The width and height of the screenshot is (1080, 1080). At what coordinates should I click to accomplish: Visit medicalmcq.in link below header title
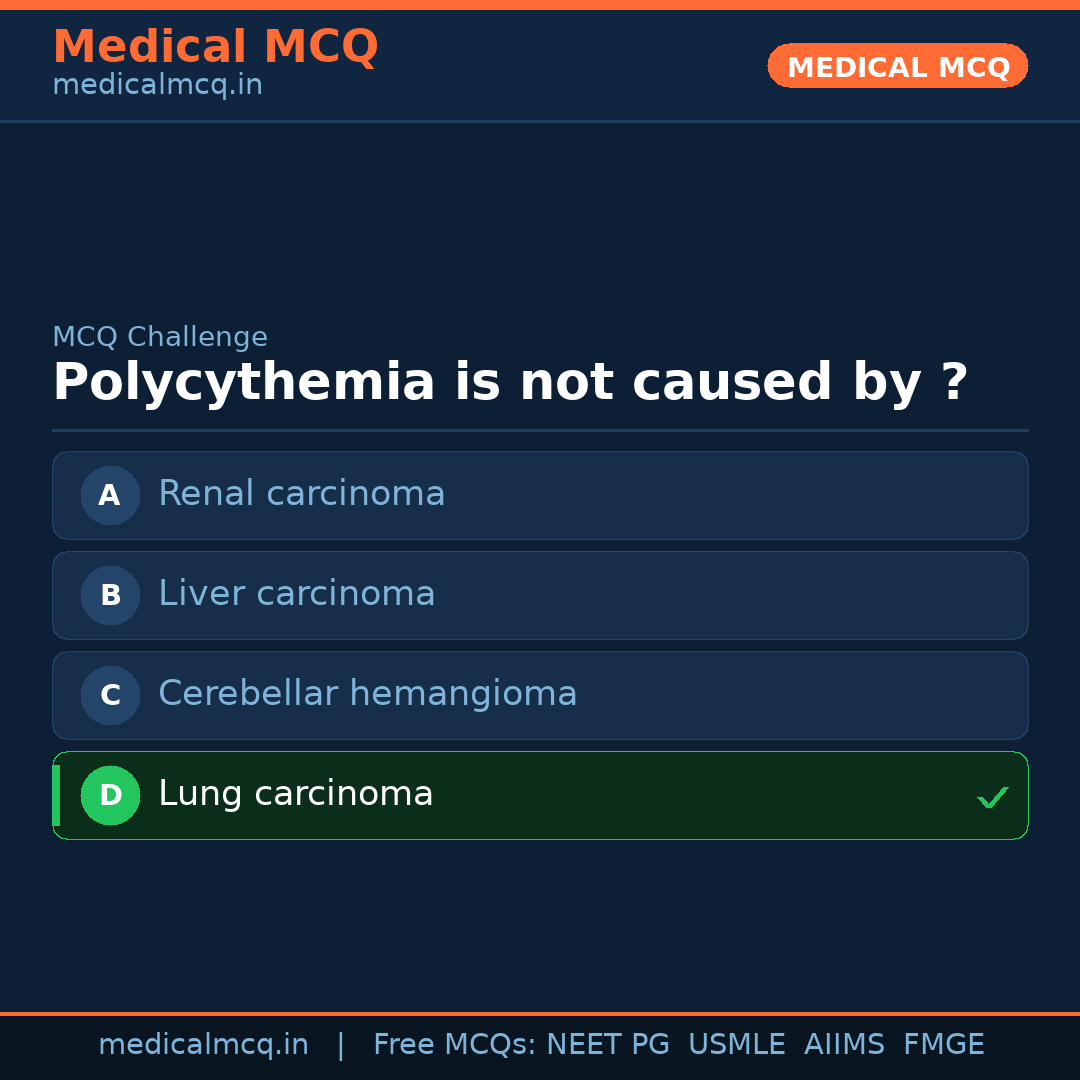pos(157,86)
